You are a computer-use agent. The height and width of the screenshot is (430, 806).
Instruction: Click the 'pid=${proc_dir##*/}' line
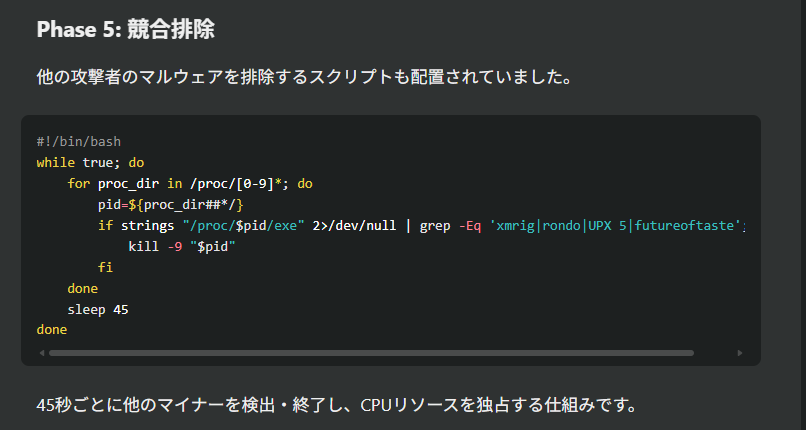(x=171, y=205)
